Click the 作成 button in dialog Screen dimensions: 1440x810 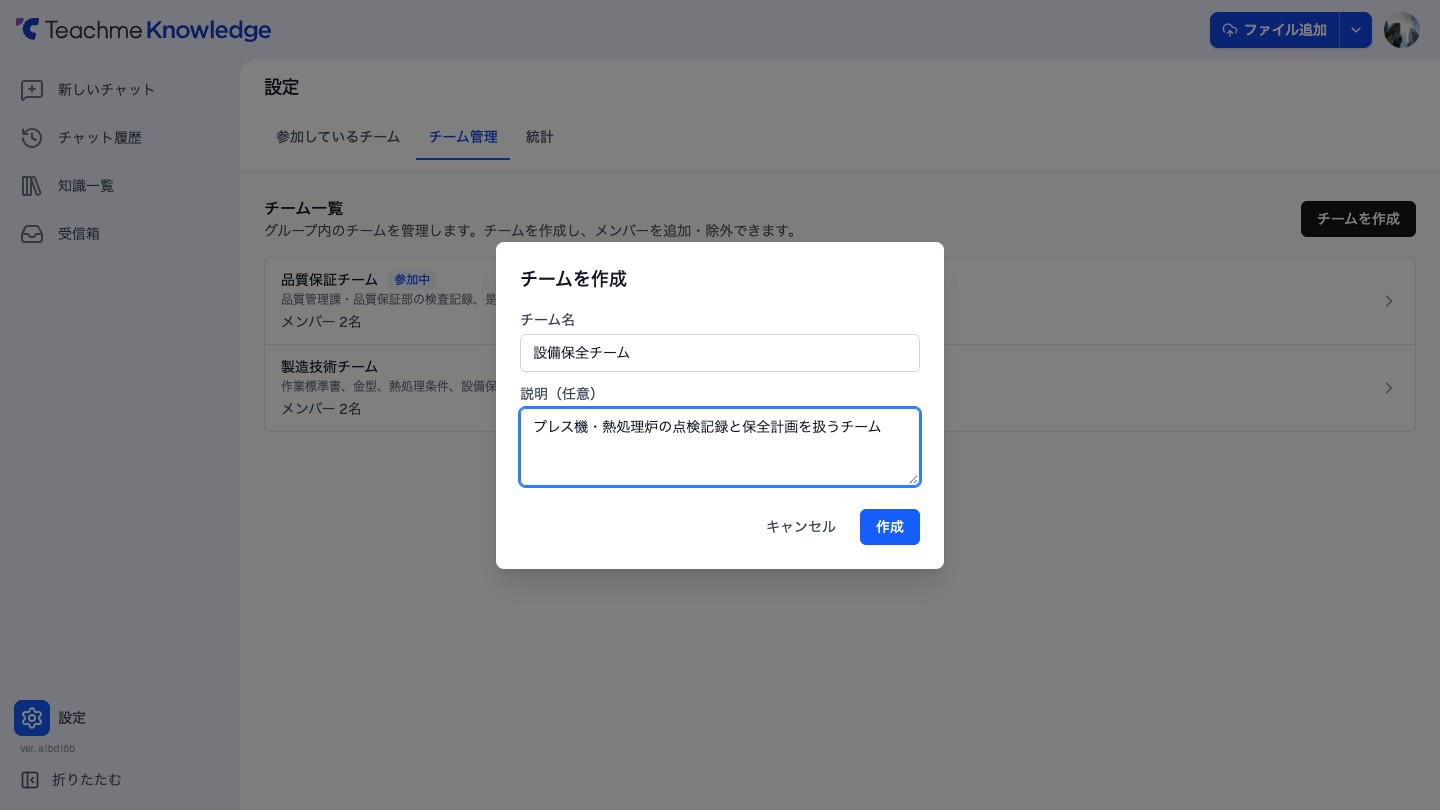tap(890, 527)
